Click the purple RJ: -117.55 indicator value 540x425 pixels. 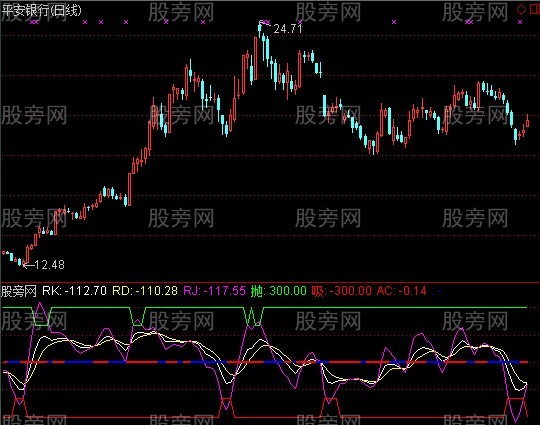click(x=215, y=291)
